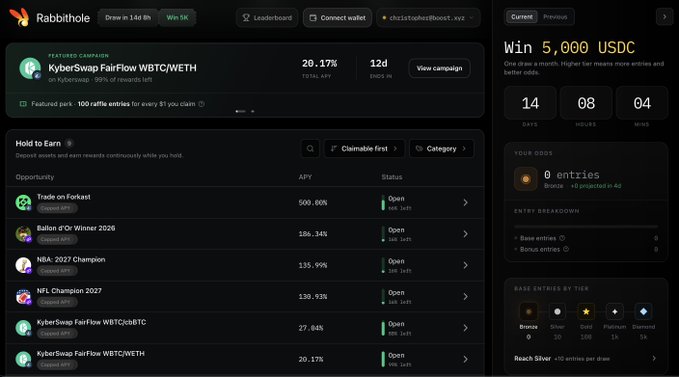Open the Reach Silver link
The image size is (679, 377).
[585, 358]
